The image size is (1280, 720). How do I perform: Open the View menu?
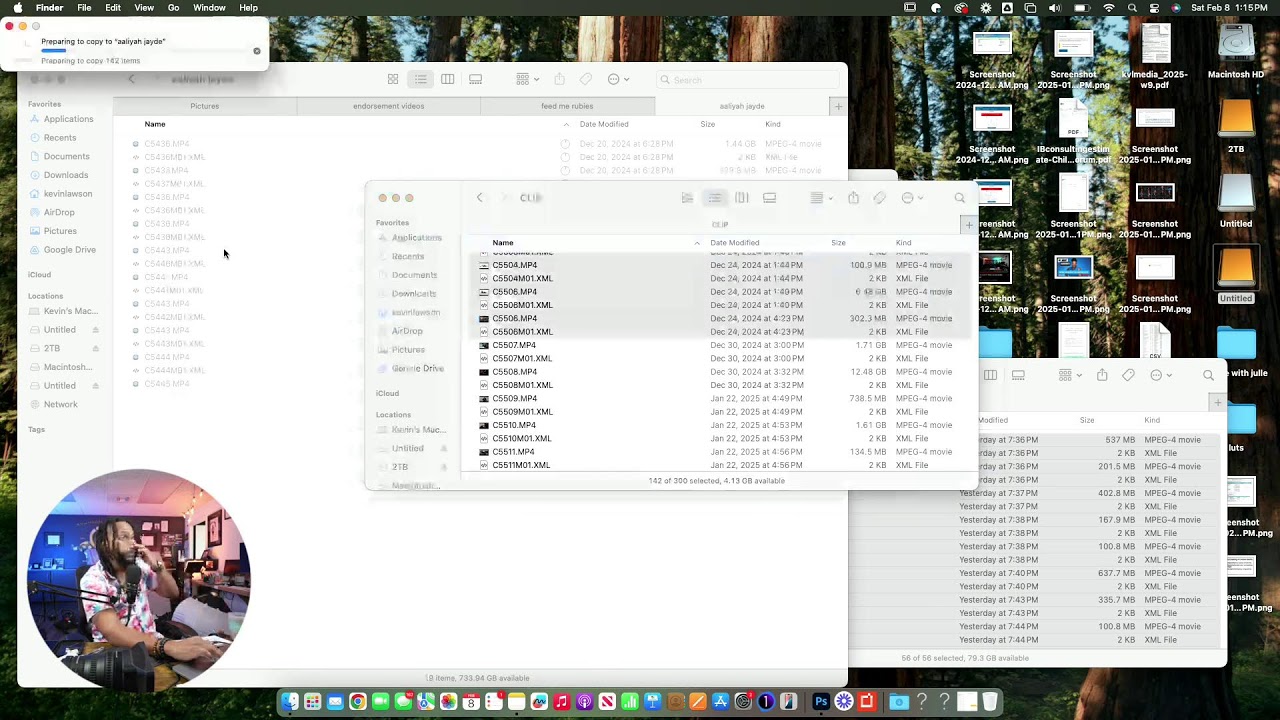(144, 8)
